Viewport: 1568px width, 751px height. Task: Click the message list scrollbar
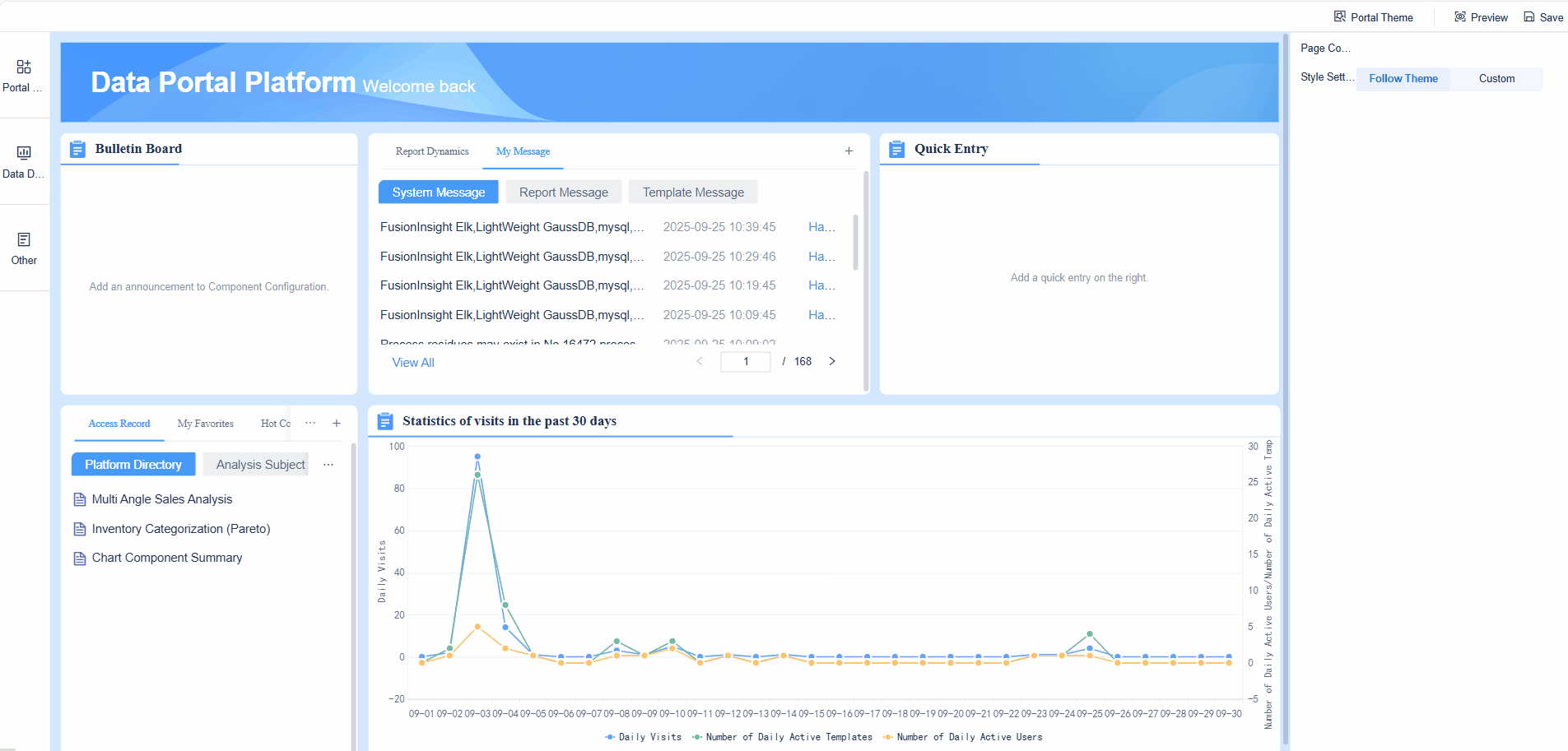(x=855, y=242)
